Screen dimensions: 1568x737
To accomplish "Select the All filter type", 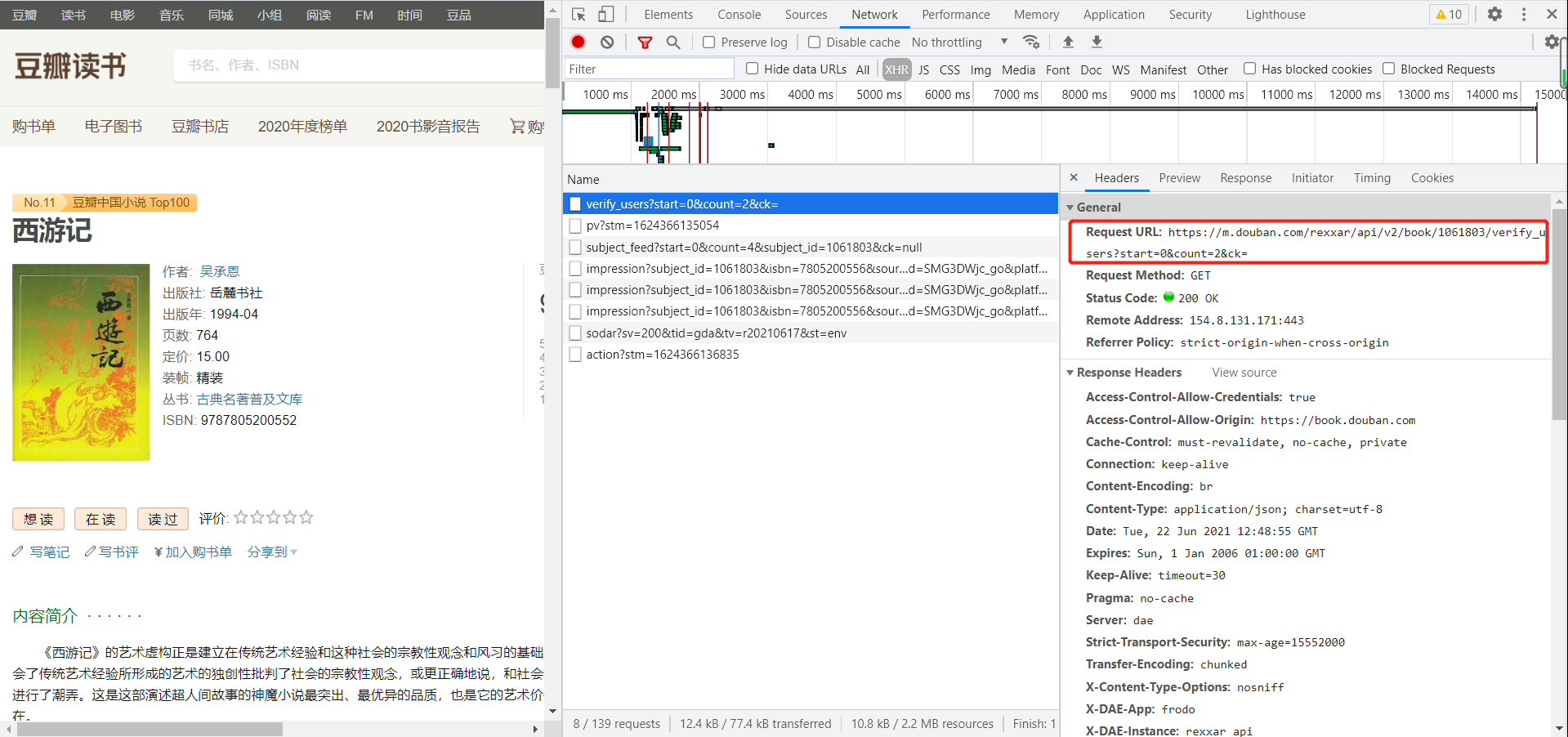I will point(863,69).
